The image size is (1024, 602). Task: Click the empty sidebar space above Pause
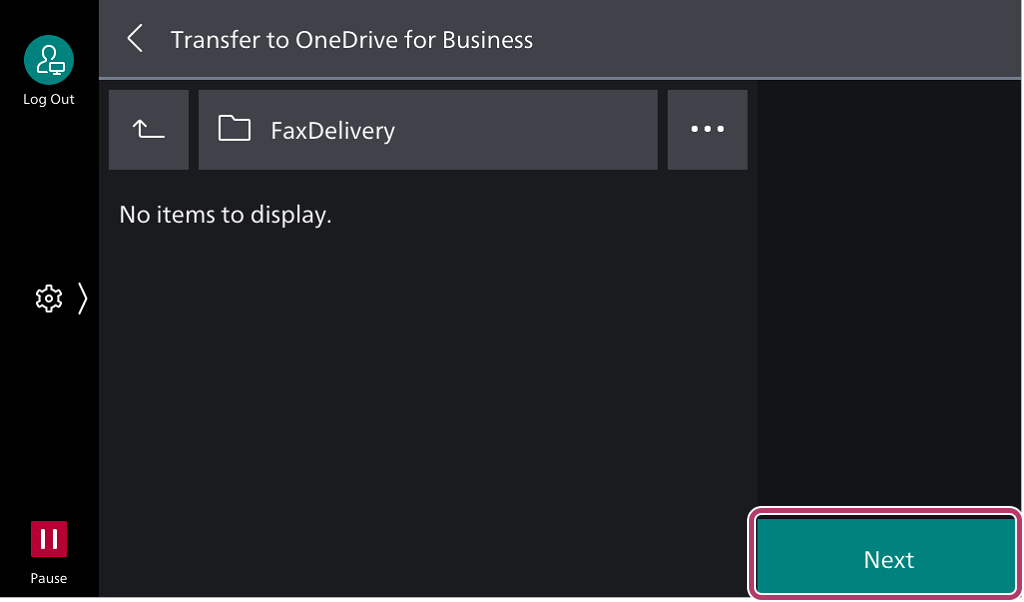pyautogui.click(x=49, y=418)
